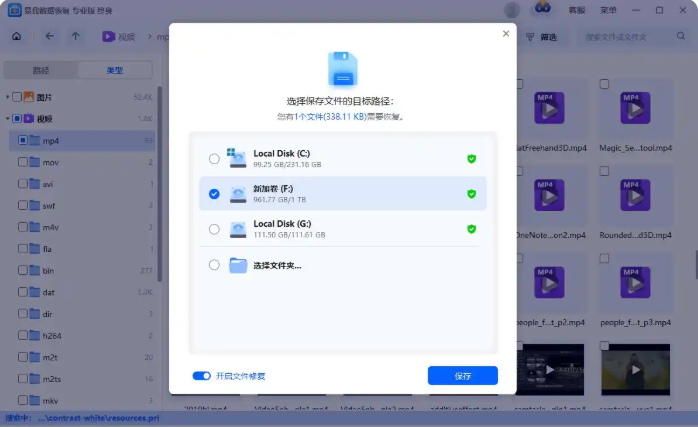Click the magnifier search icon
698x427 pixels.
click(x=681, y=36)
